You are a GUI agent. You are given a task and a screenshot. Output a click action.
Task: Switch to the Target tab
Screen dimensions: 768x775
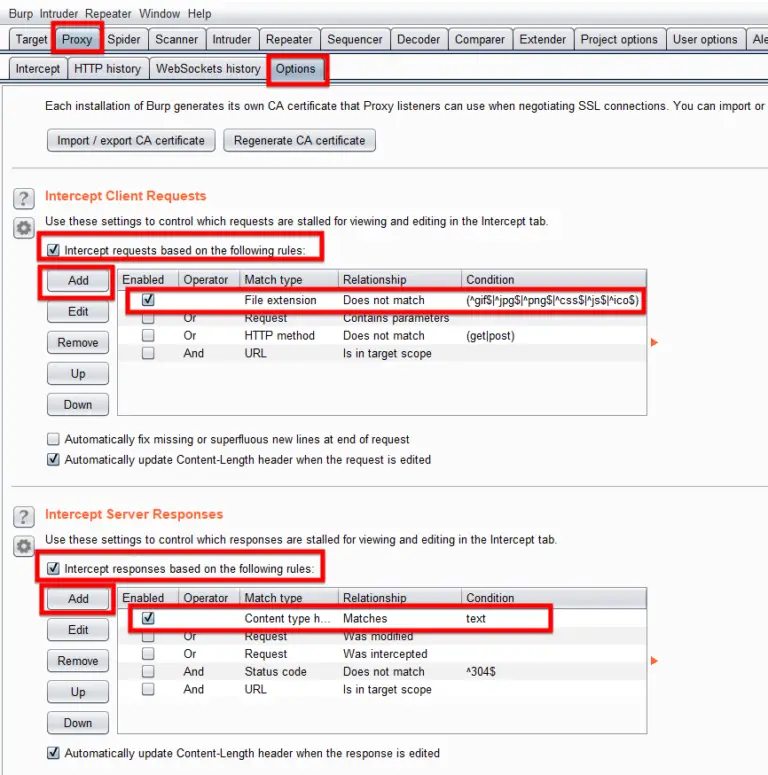point(31,39)
